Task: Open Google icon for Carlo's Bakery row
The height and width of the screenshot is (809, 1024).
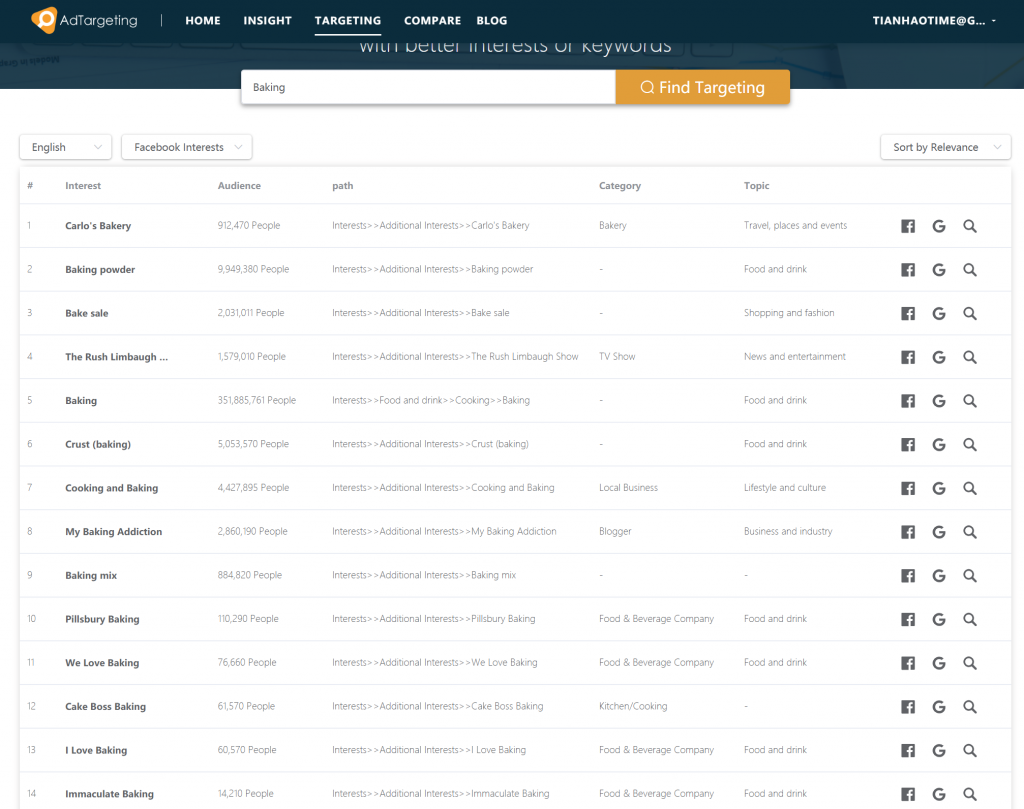Action: [938, 226]
